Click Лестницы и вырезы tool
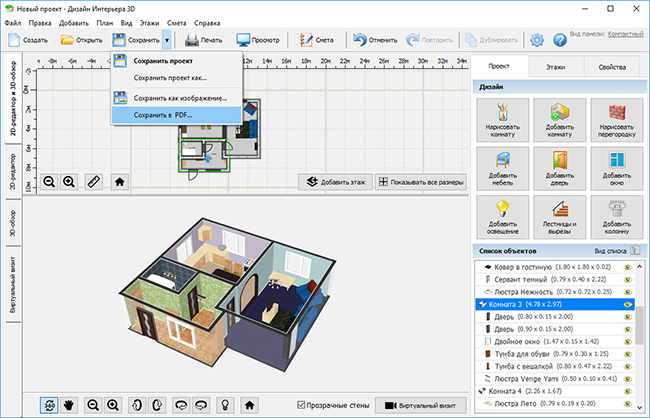Viewport: 650px width, 418px height. [560, 217]
